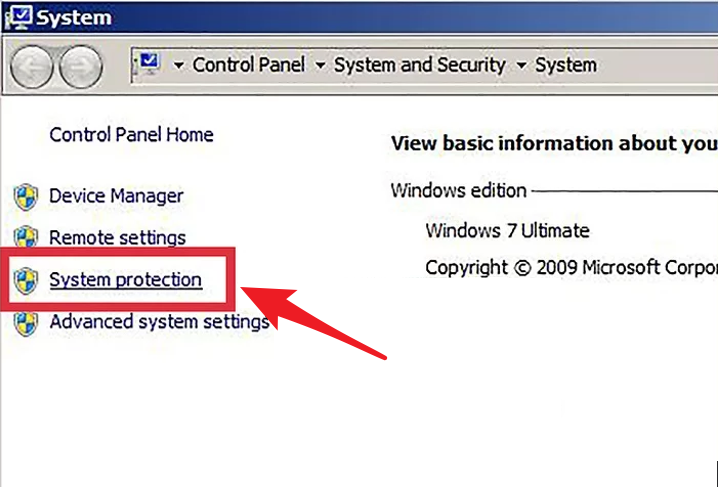The height and width of the screenshot is (487, 719).
Task: Open the System protection link
Action: (125, 279)
